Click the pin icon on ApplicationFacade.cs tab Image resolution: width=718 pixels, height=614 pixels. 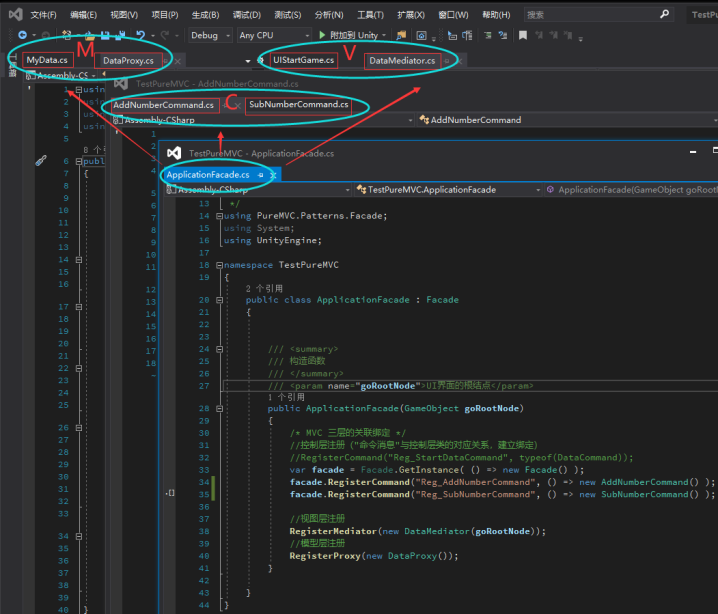point(261,175)
